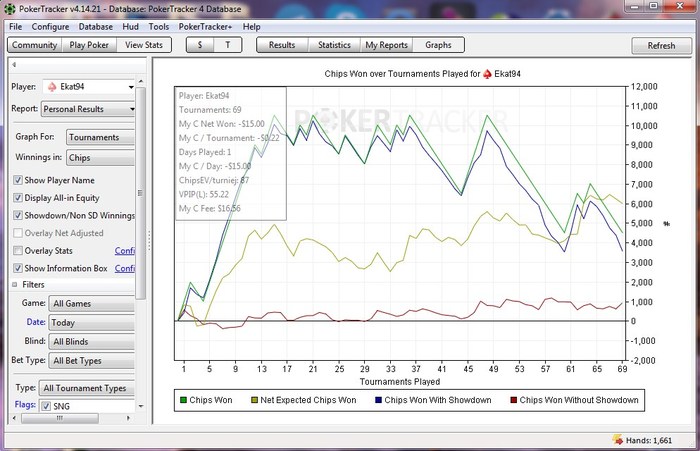Image resolution: width=700 pixels, height=451 pixels.
Task: Toggle Show Player Name checkbox
Action: click(18, 180)
